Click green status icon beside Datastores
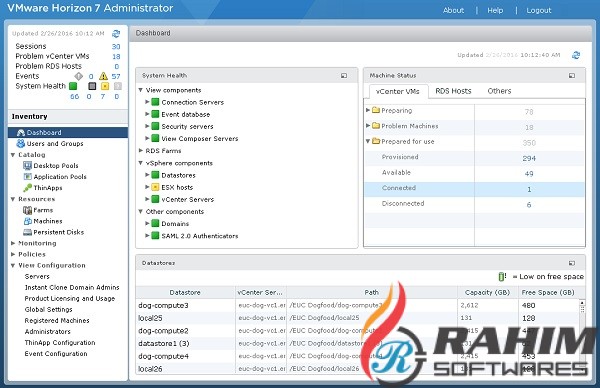600x388 pixels. tap(155, 175)
